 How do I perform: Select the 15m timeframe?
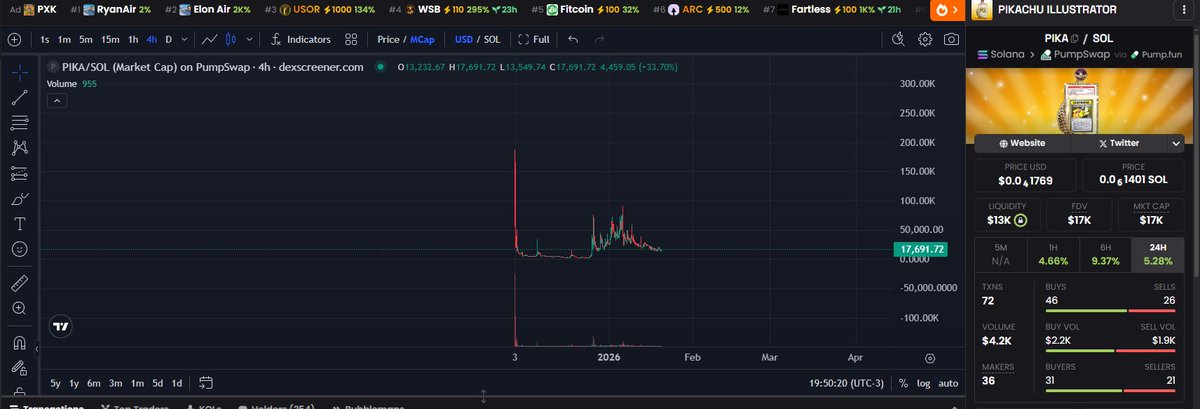pos(110,40)
